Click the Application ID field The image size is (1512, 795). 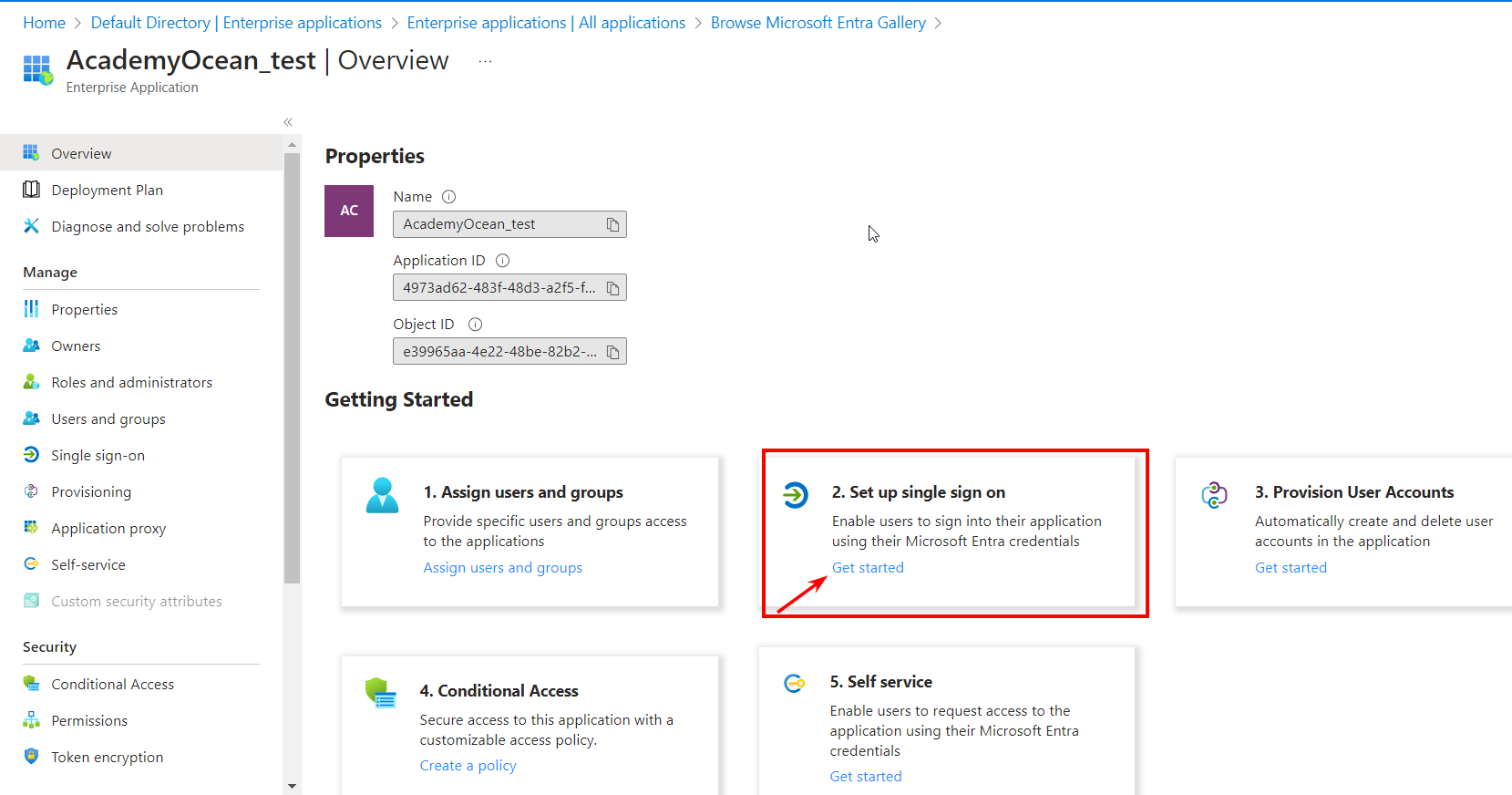click(509, 288)
